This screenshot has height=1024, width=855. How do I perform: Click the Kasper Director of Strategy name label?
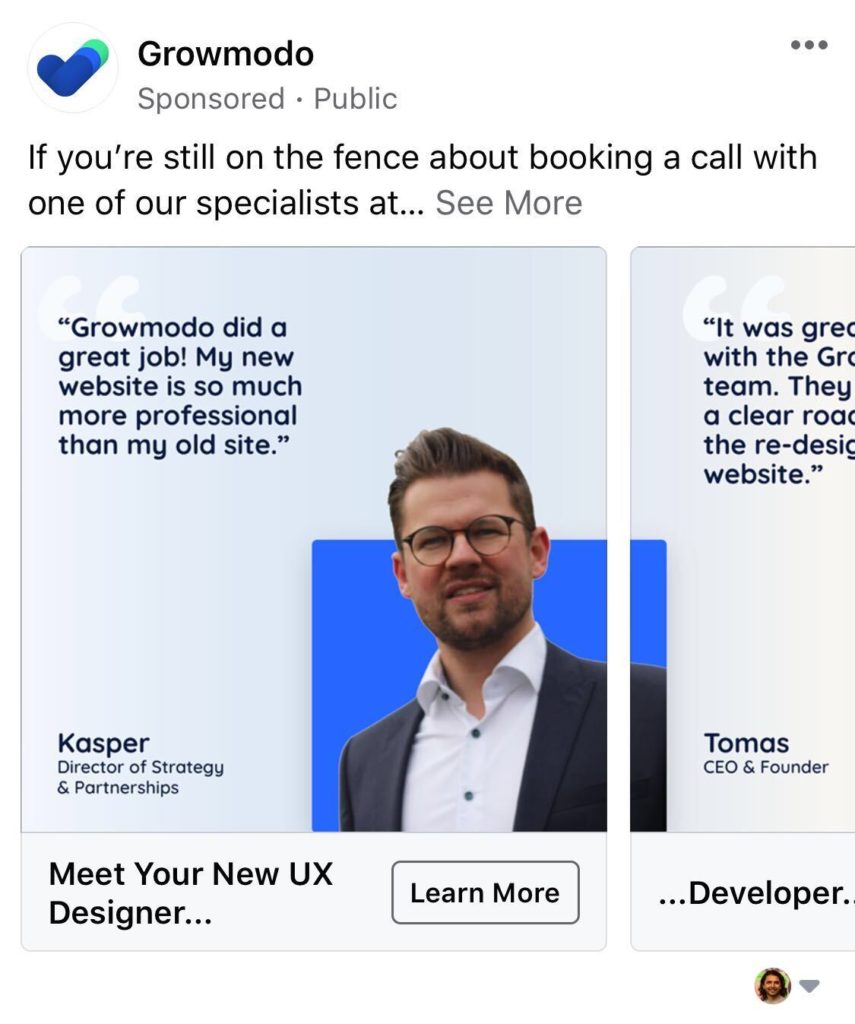[x=140, y=763]
